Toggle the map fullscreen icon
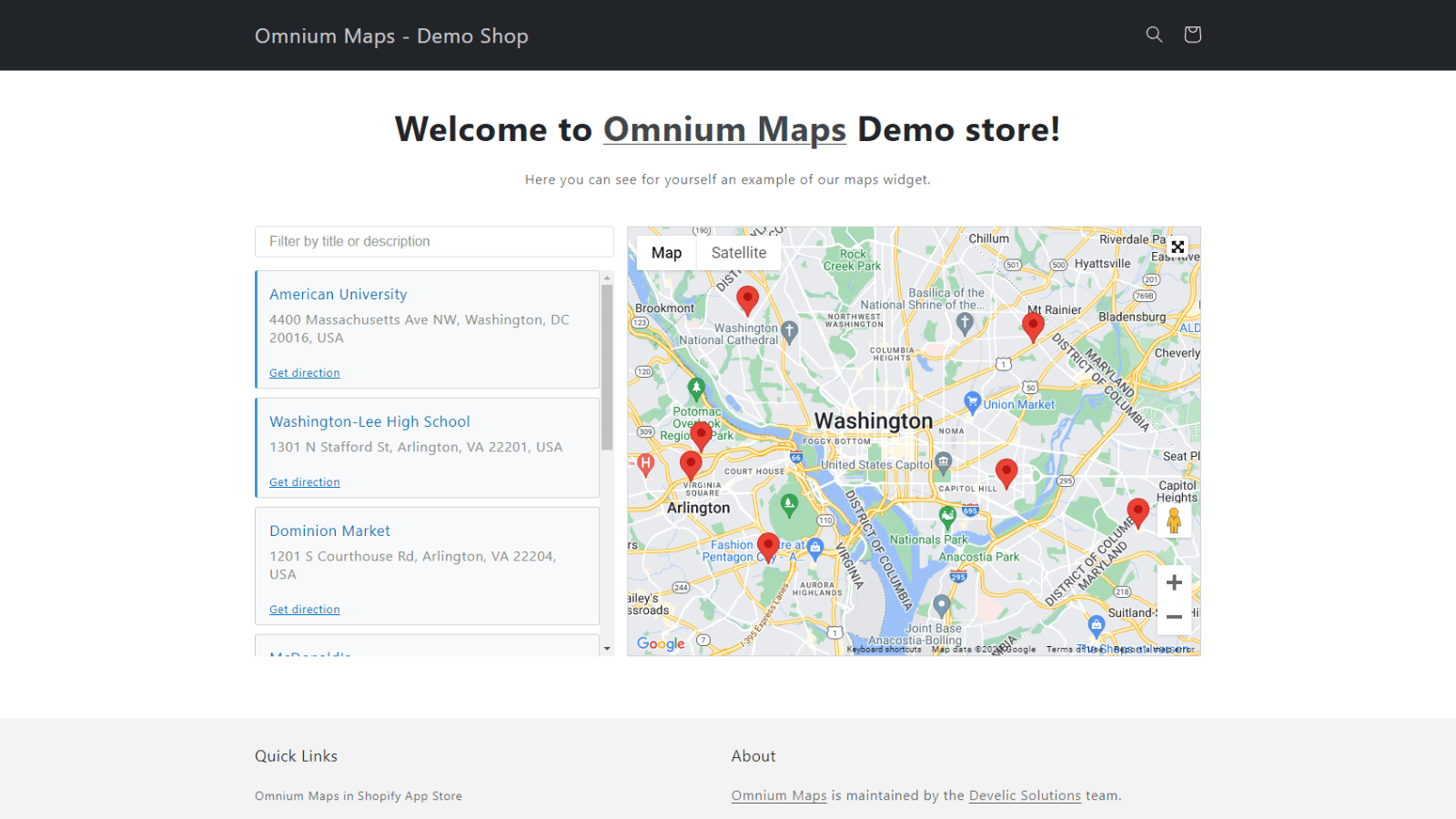This screenshot has height=819, width=1456. [1178, 247]
